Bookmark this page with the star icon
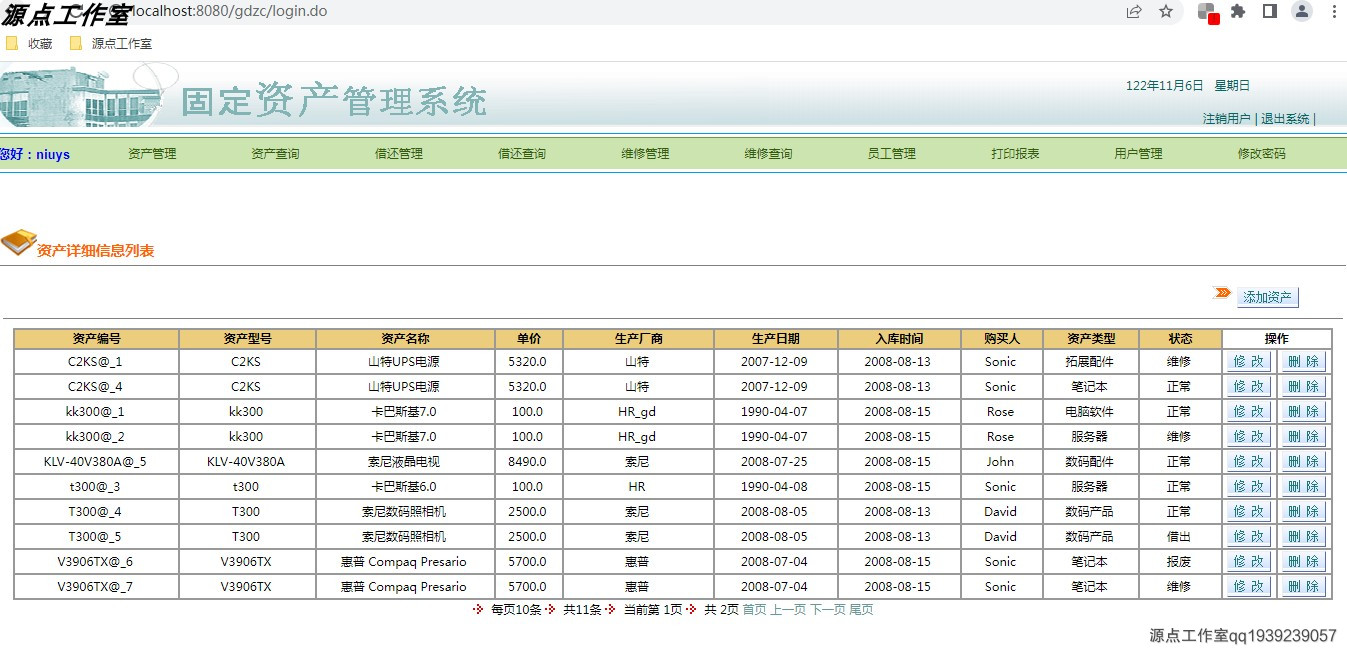Image resolution: width=1347 pixels, height=655 pixels. click(x=1165, y=12)
